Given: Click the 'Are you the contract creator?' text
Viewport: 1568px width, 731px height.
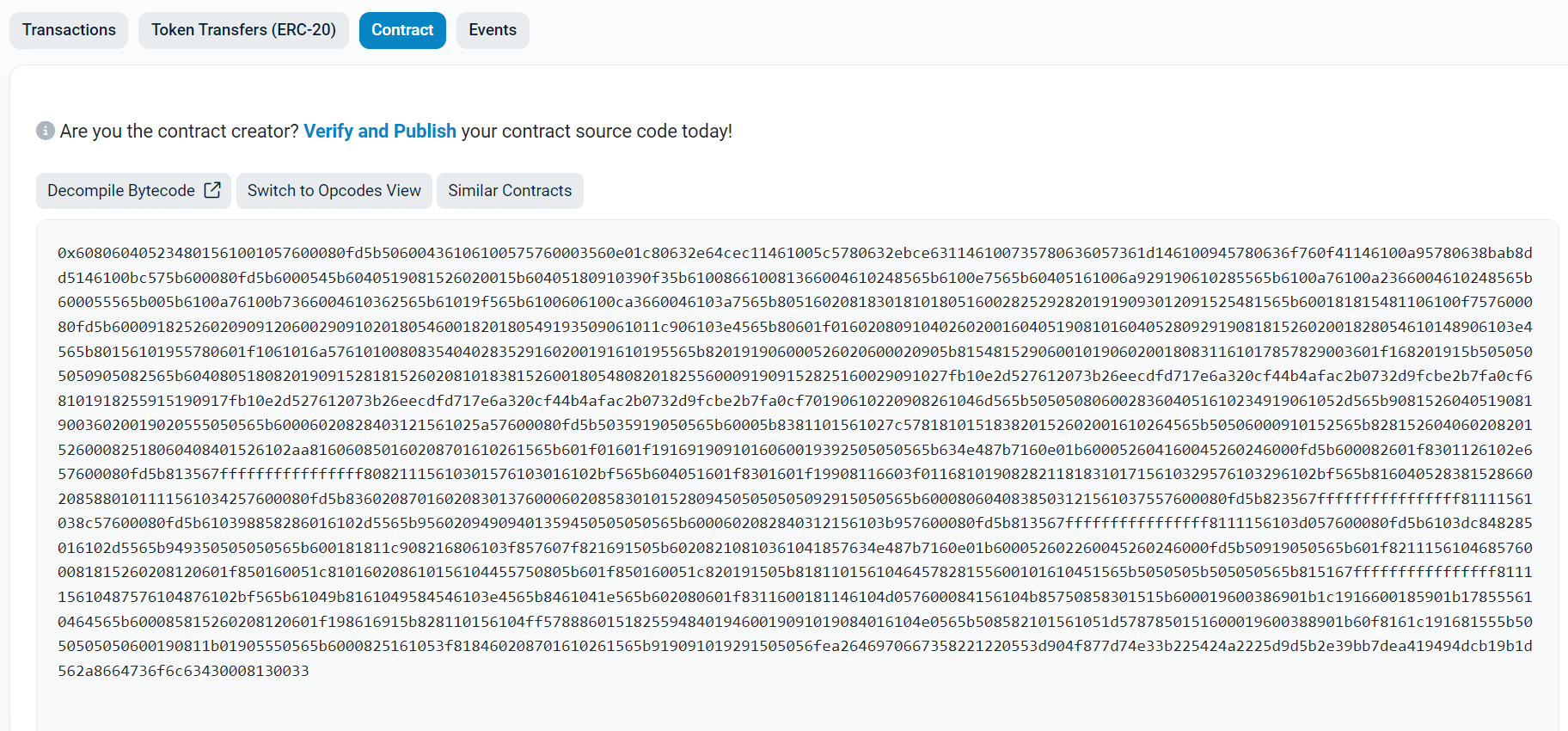Looking at the screenshot, I should (180, 131).
